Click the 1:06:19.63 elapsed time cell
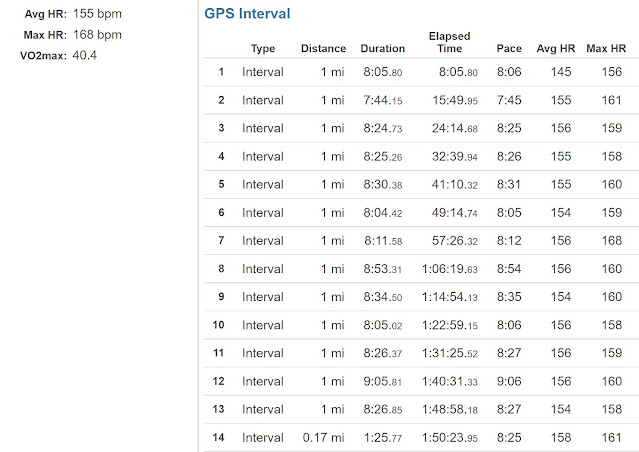The height and width of the screenshot is (452, 639). click(448, 269)
